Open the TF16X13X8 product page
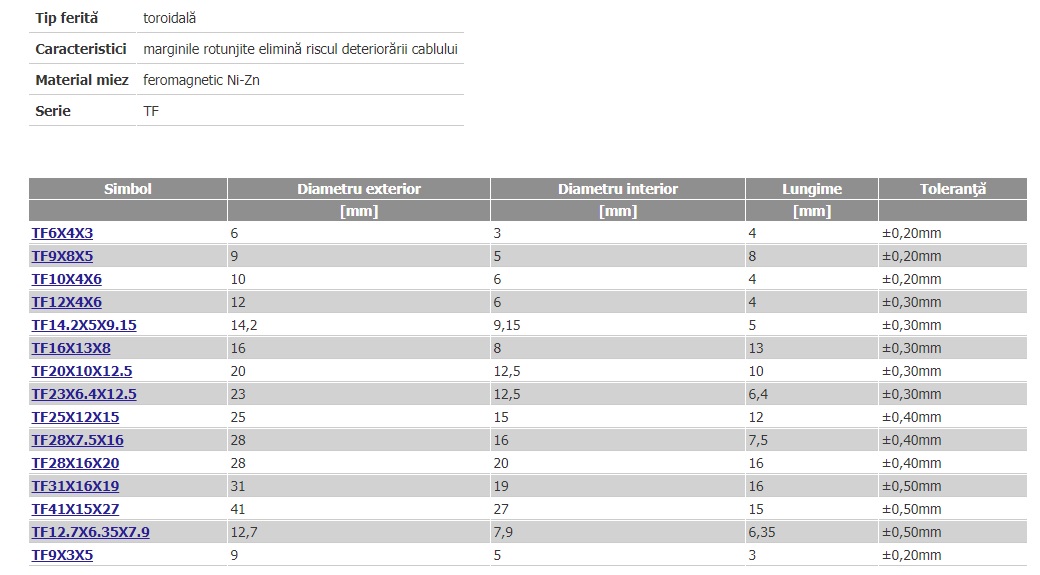This screenshot has width=1040, height=575. click(x=71, y=348)
